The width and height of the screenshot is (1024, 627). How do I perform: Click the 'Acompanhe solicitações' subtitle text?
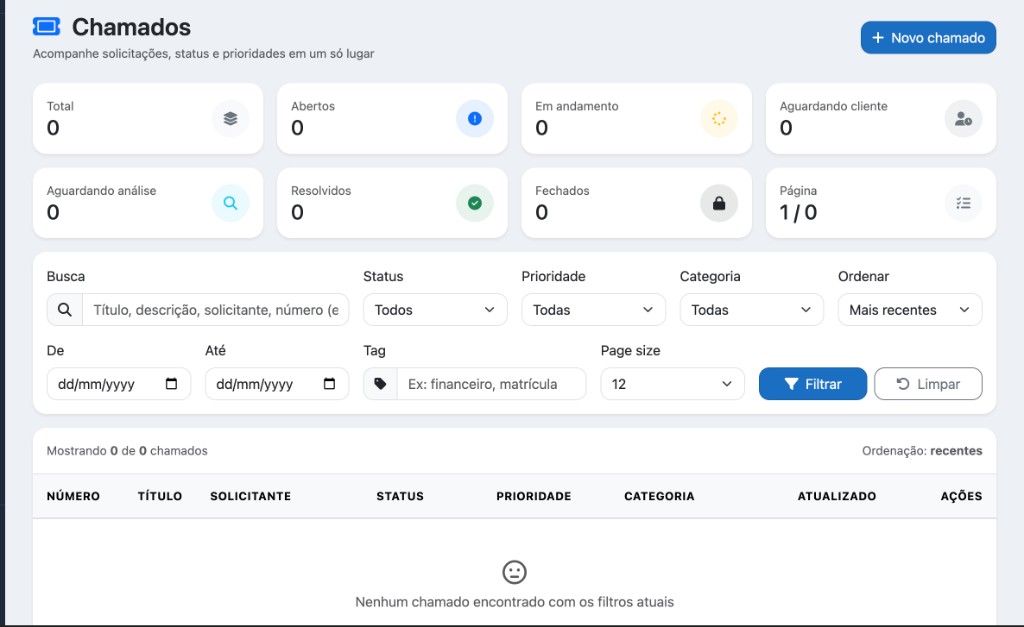(203, 54)
